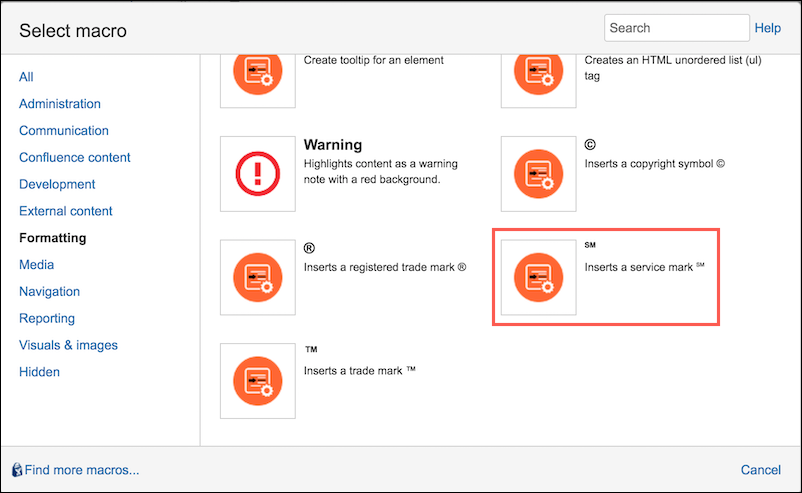Select the tooltip macro icon
Image resolution: width=802 pixels, height=493 pixels.
click(258, 80)
